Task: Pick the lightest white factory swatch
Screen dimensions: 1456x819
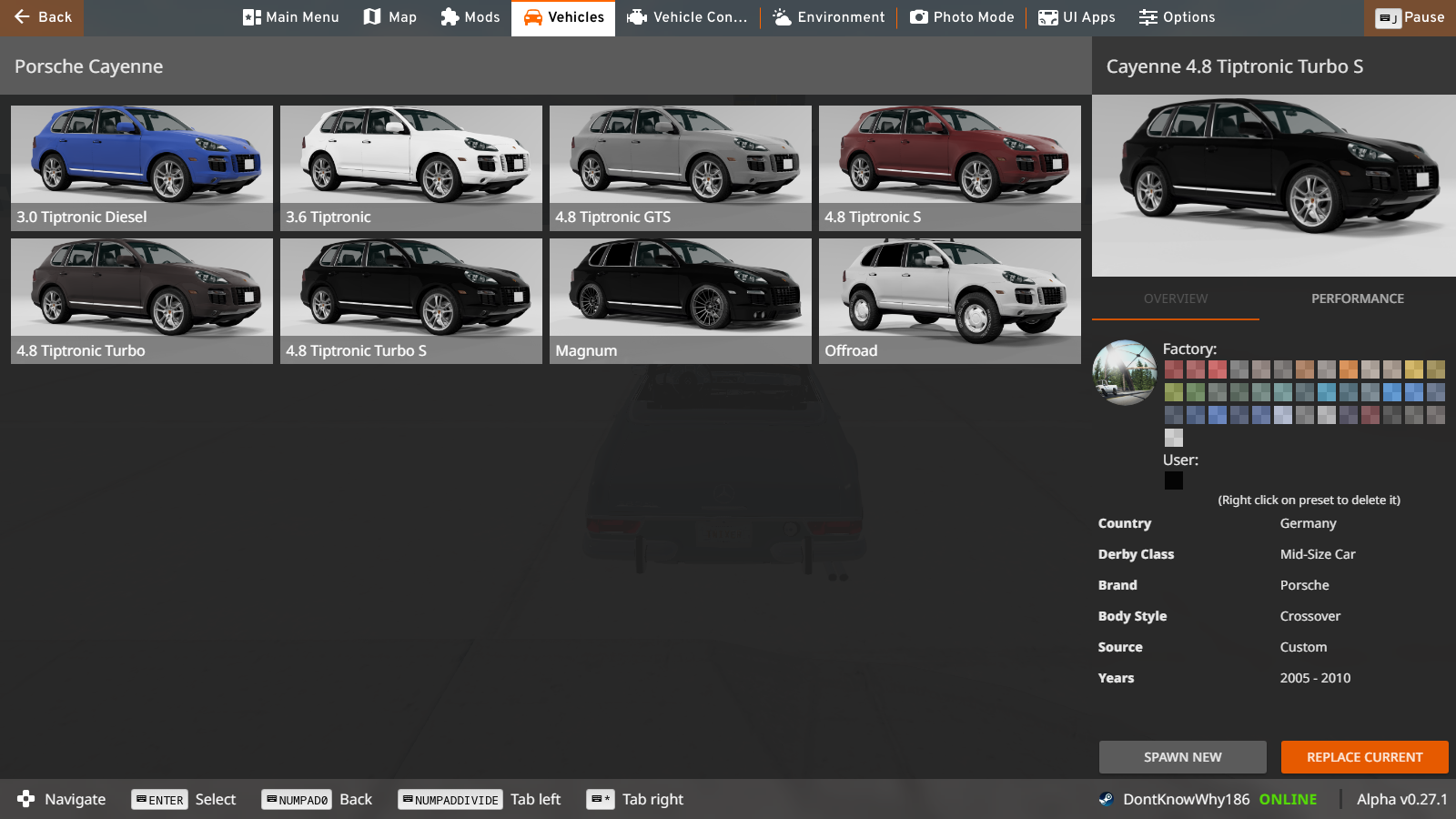Action: 1174,438
